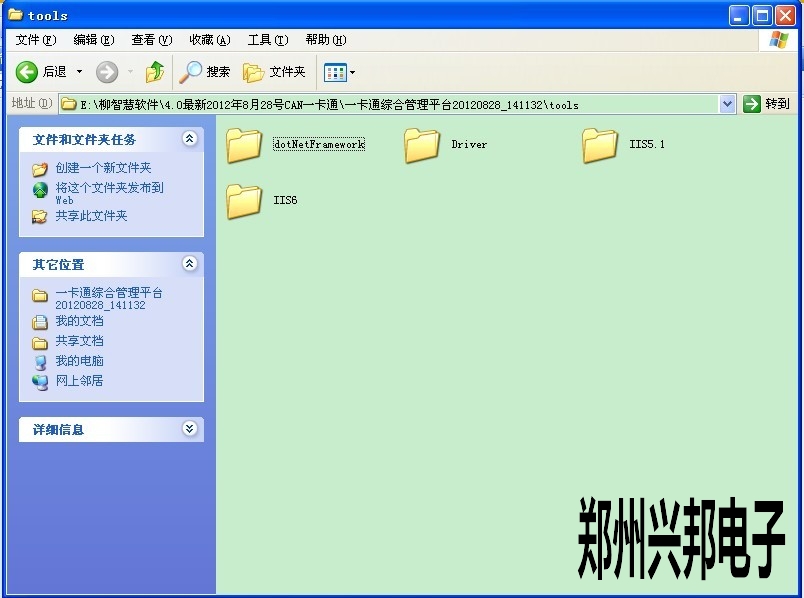
Task: Collapse the Other Places panel
Action: [x=189, y=264]
